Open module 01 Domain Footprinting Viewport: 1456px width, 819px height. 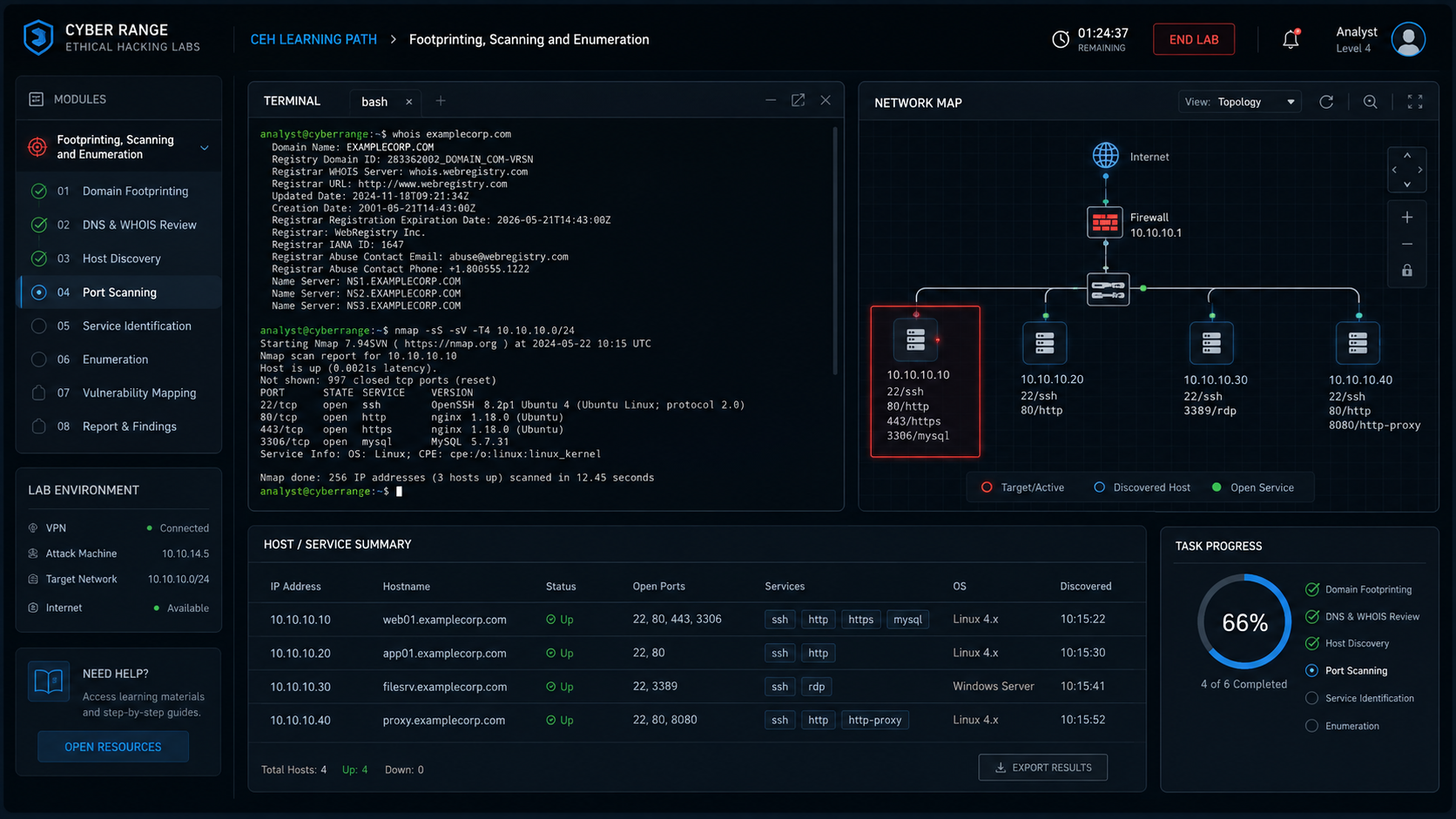(119, 191)
